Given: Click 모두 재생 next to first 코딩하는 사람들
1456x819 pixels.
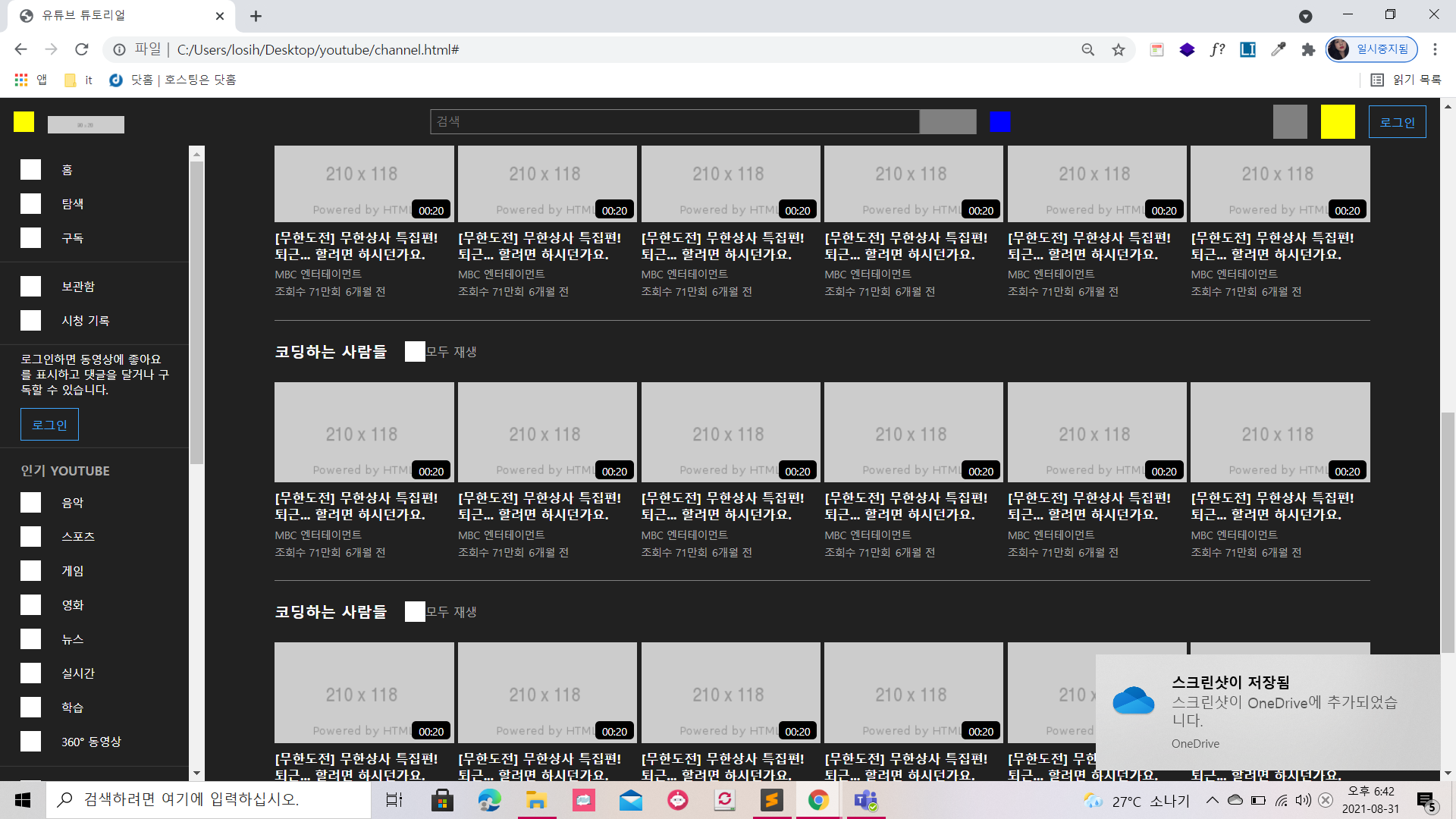Looking at the screenshot, I should [450, 352].
